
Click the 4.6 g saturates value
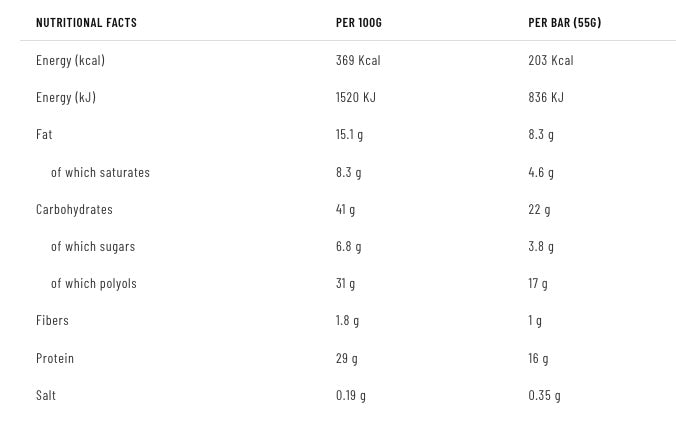[x=540, y=172]
